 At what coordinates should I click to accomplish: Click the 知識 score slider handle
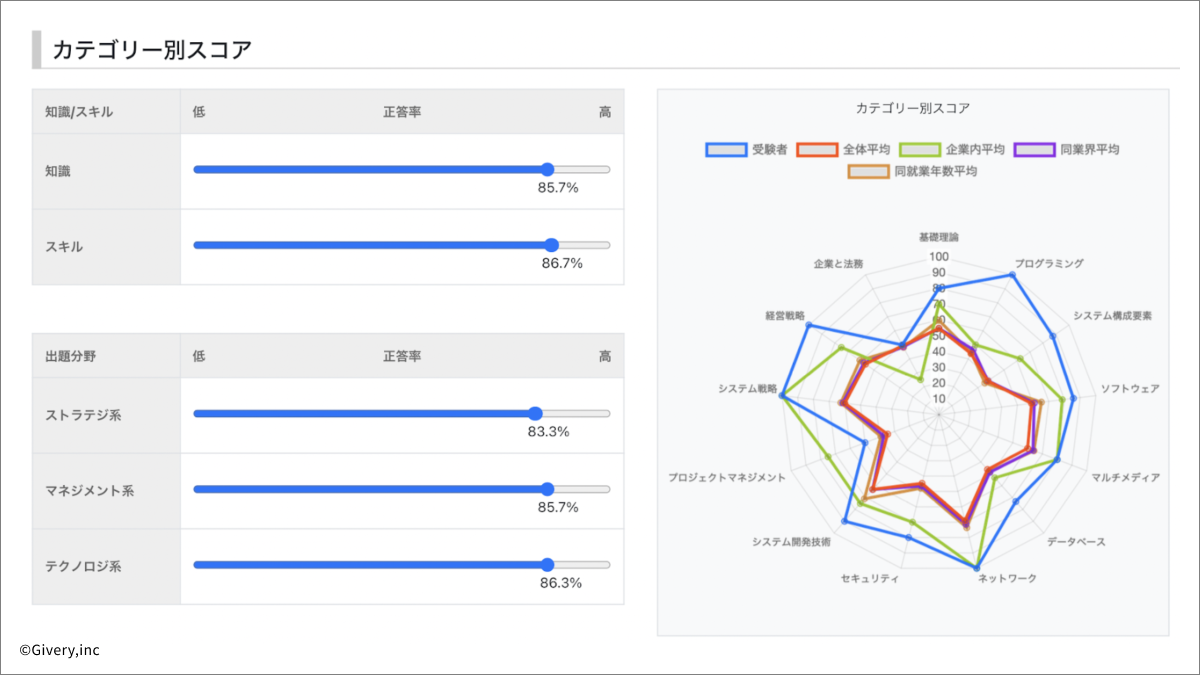coord(546,169)
